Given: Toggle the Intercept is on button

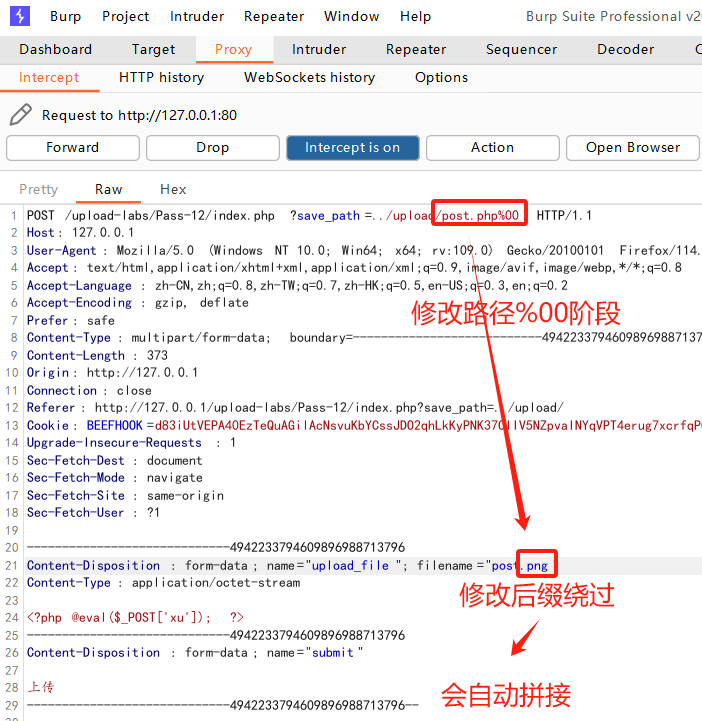Looking at the screenshot, I should 353,148.
